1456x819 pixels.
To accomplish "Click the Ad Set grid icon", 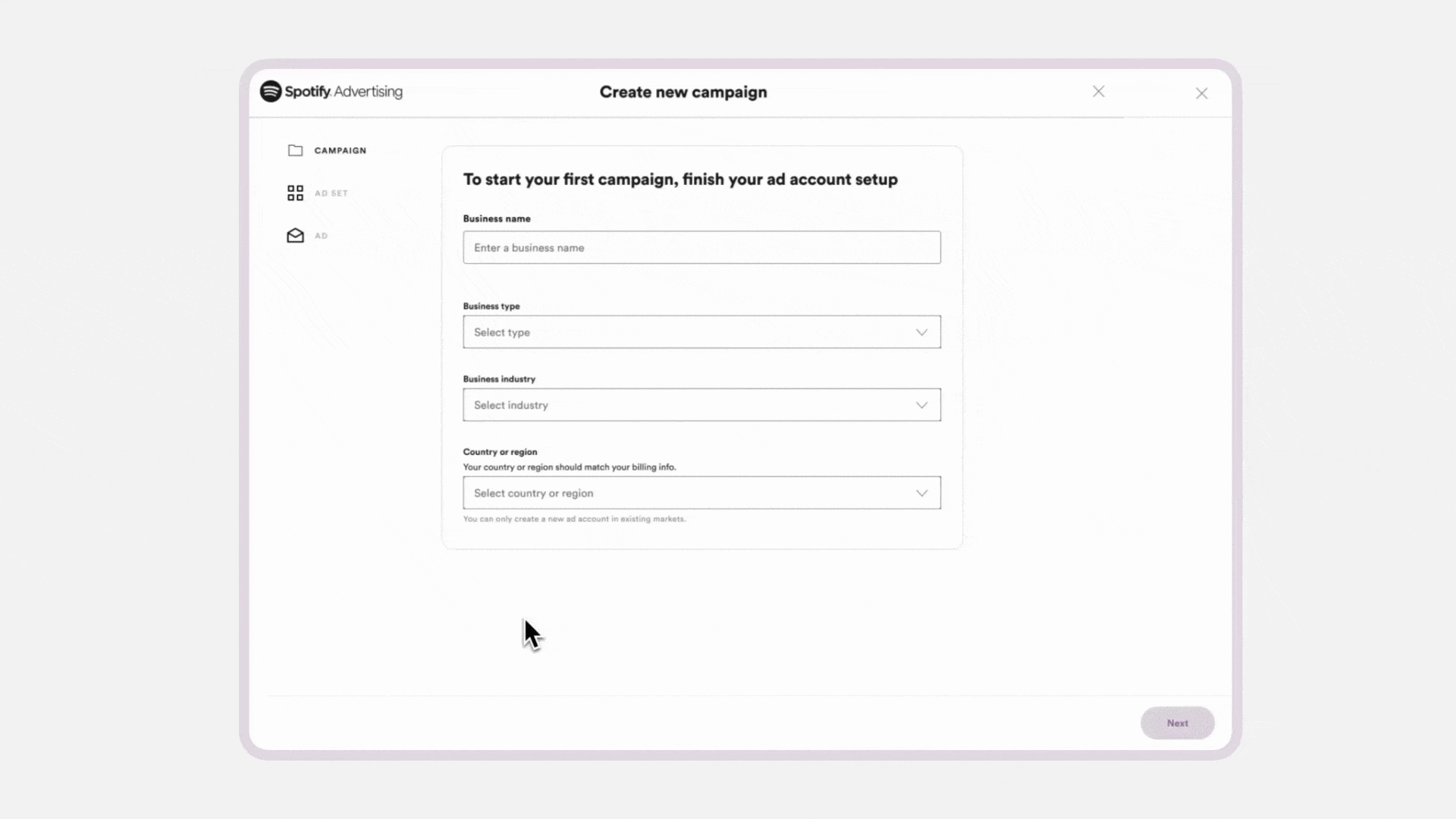I will pyautogui.click(x=295, y=193).
